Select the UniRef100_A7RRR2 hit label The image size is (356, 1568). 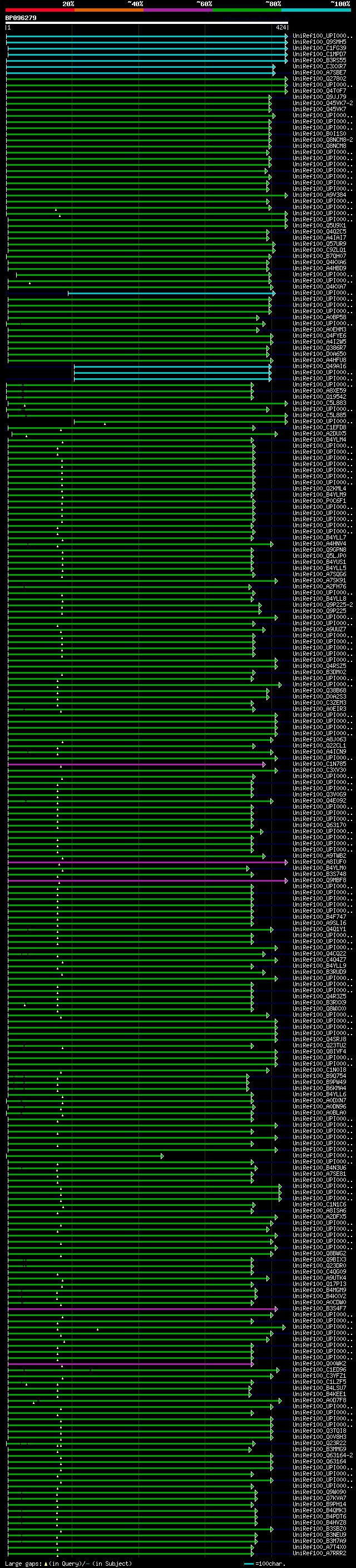(319, 1554)
